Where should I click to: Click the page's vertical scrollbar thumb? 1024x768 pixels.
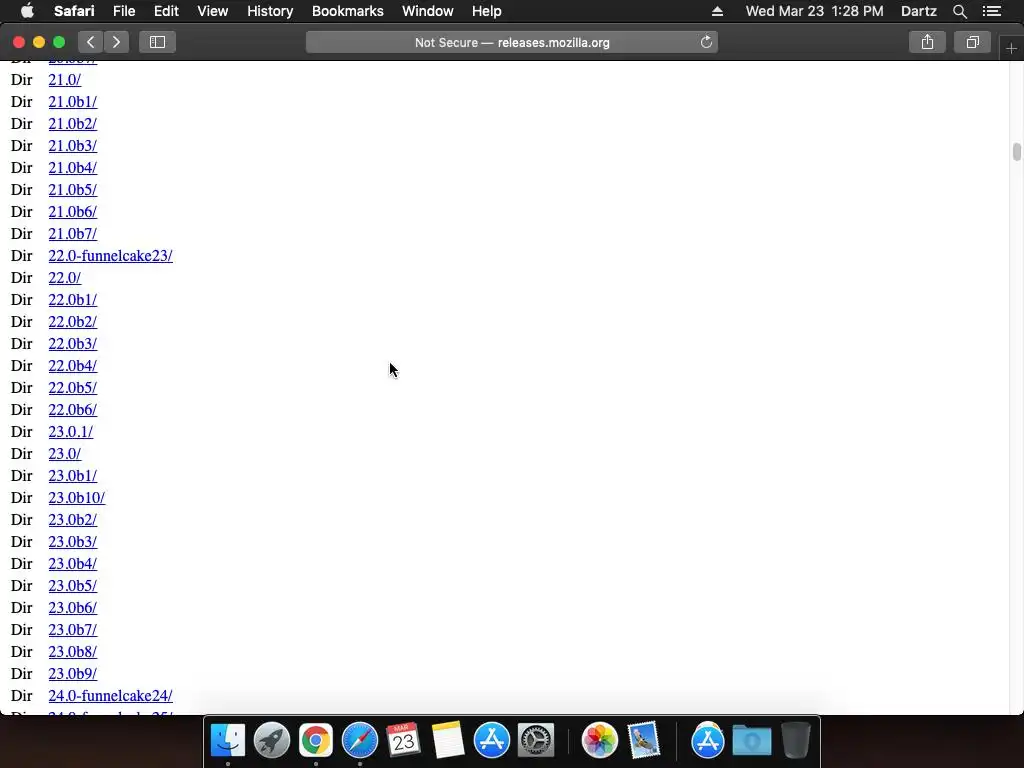pos(1016,152)
